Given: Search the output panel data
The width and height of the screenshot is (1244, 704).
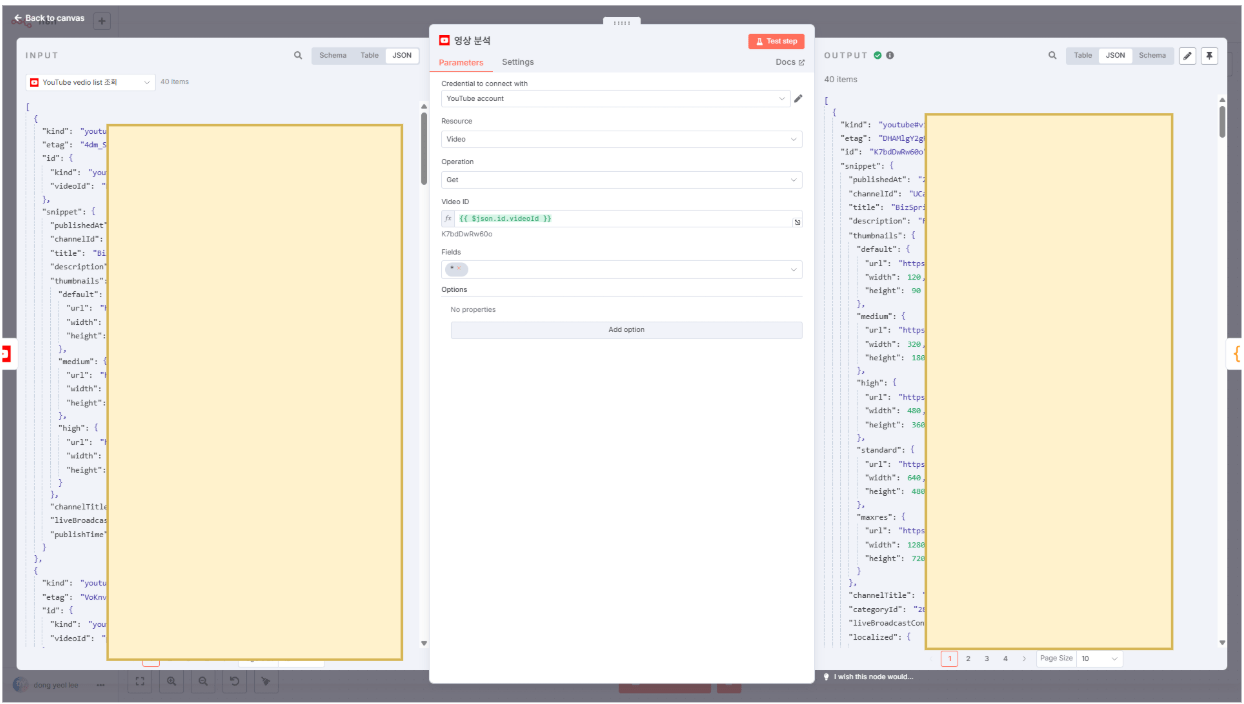Looking at the screenshot, I should pos(1052,56).
